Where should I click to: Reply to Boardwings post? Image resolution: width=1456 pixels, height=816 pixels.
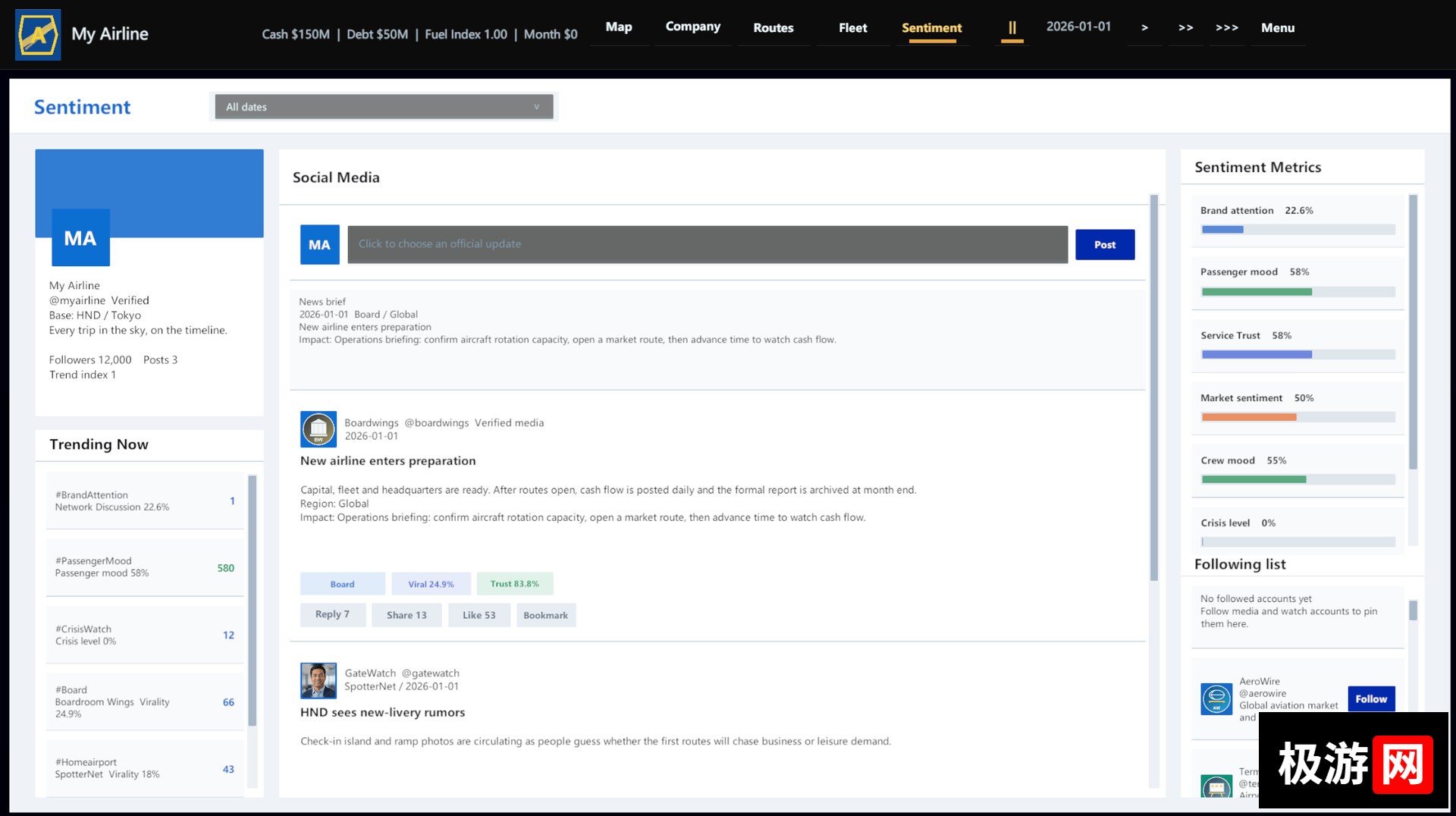click(x=333, y=615)
